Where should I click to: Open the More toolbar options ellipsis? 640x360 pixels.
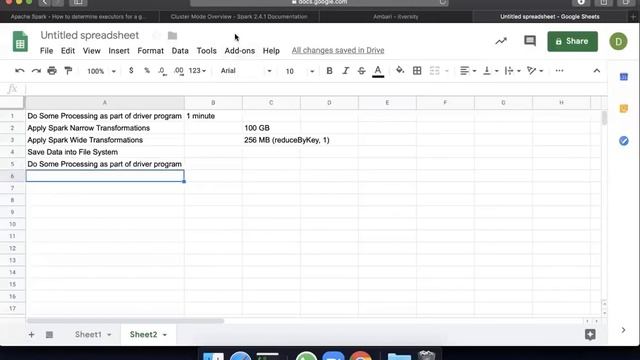point(559,71)
